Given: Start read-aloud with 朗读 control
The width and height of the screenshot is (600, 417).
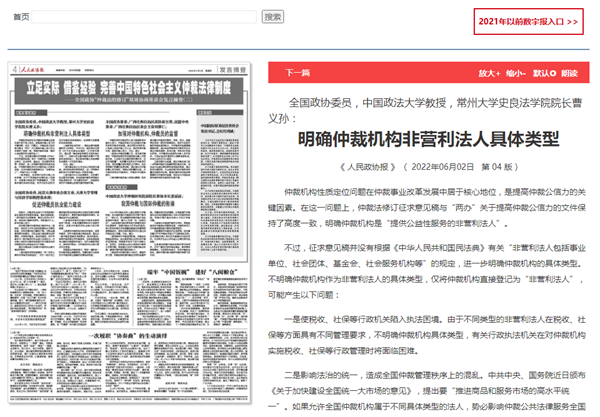Looking at the screenshot, I should (x=569, y=73).
